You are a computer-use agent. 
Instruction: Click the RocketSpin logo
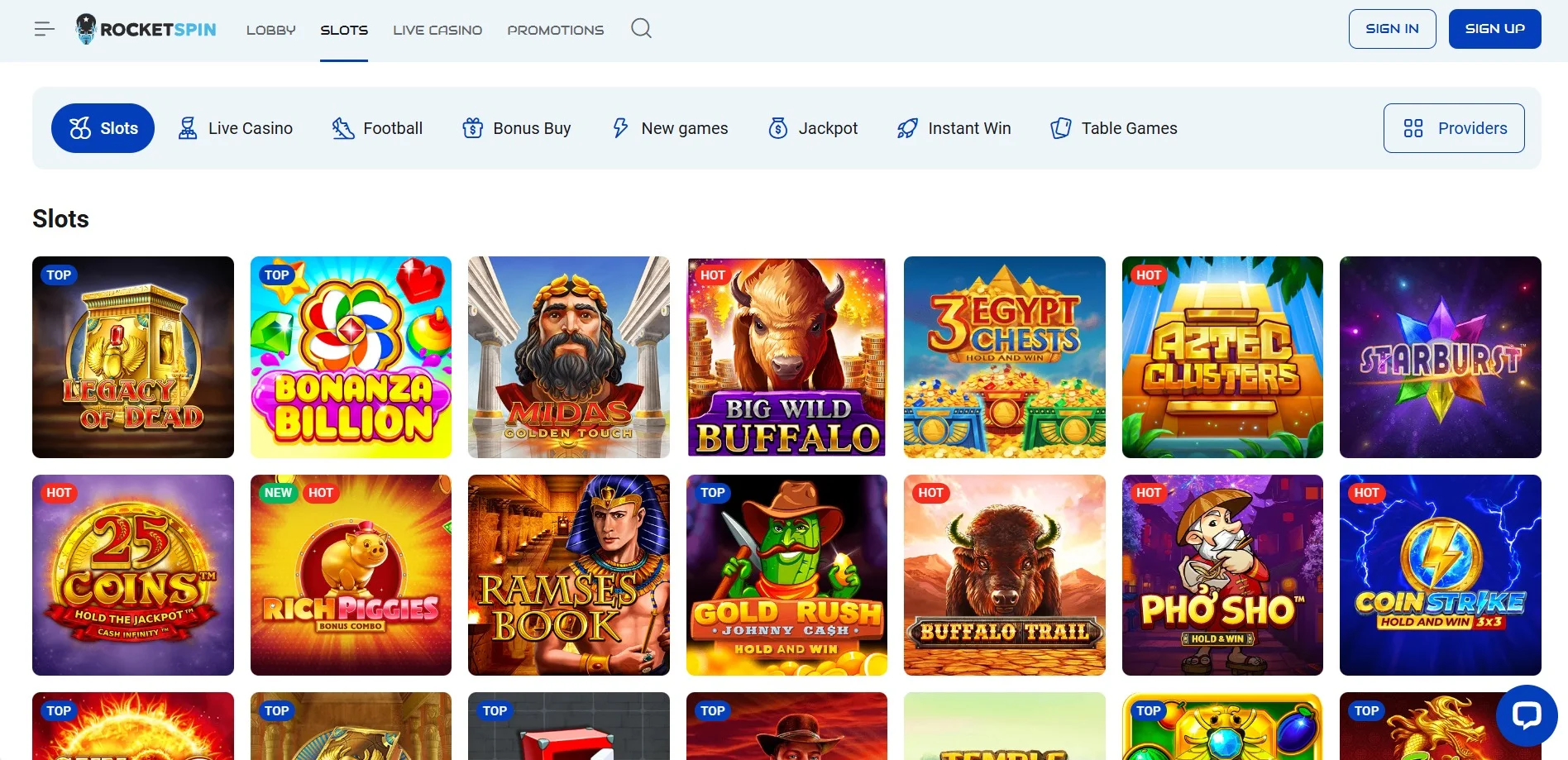(146, 29)
